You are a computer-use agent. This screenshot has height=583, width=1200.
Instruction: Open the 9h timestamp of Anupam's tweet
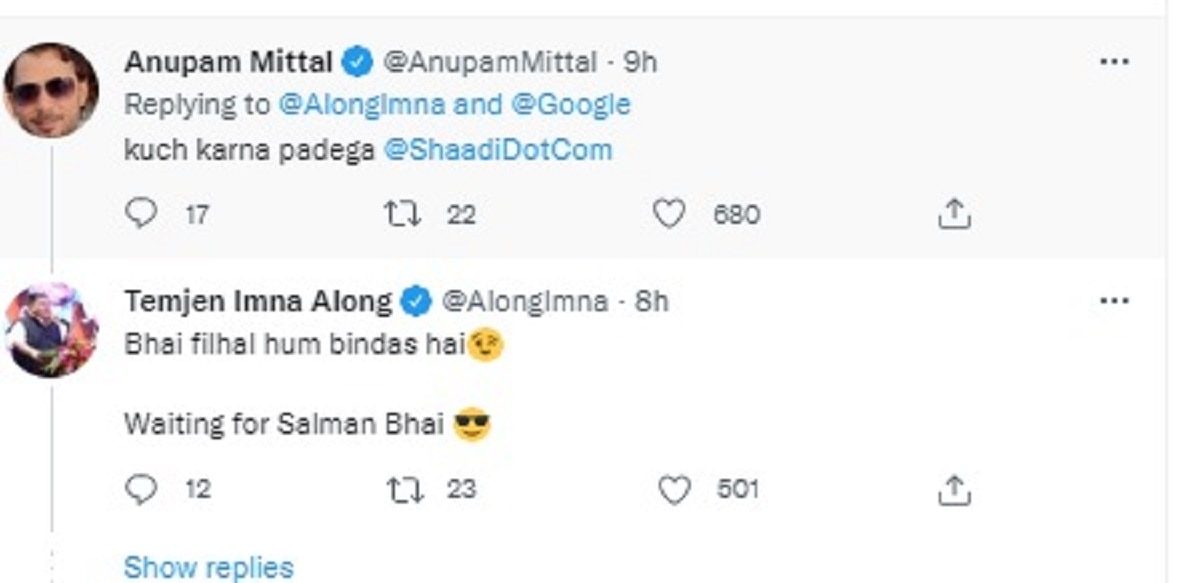point(640,62)
